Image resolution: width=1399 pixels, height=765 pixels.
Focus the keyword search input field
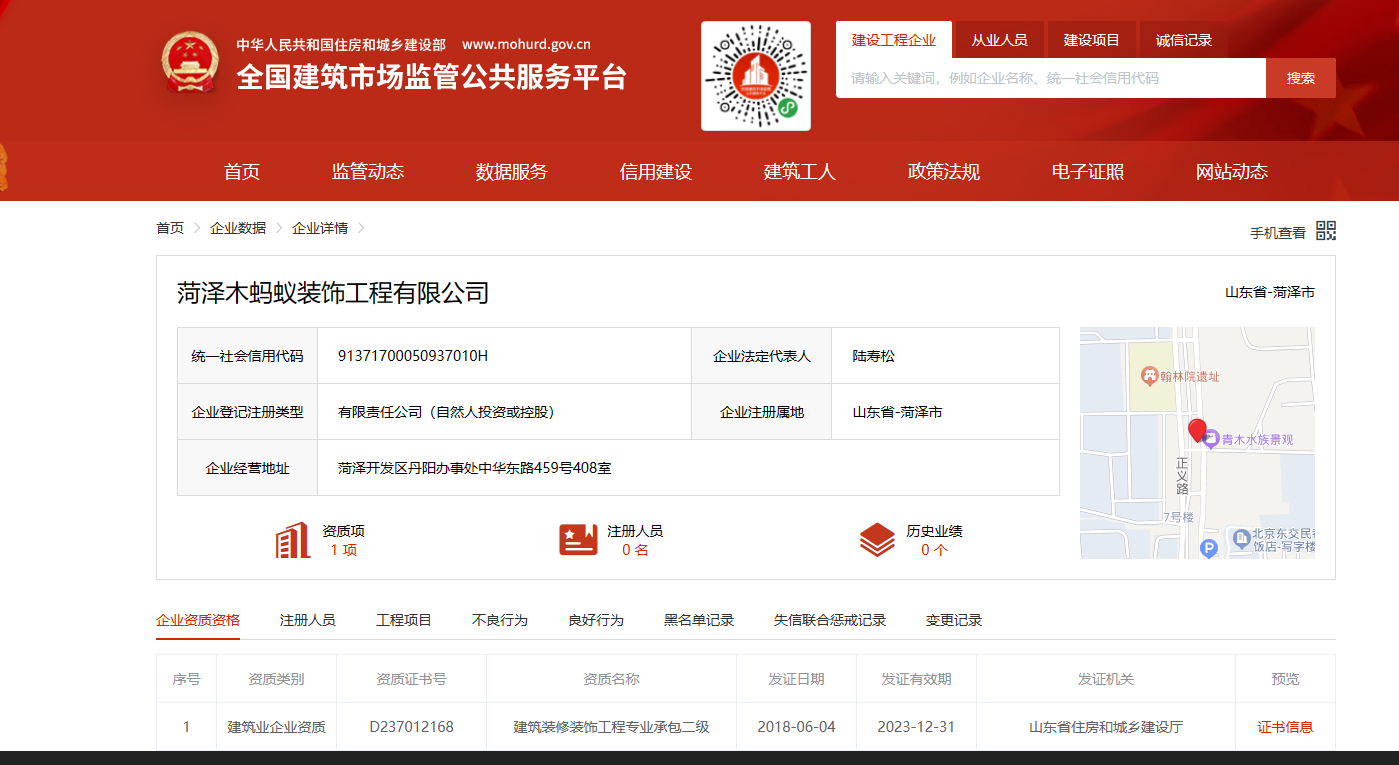[1051, 78]
